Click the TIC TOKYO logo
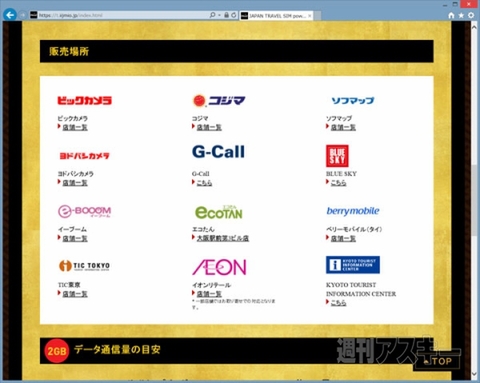This screenshot has height=383, width=480. click(84, 266)
